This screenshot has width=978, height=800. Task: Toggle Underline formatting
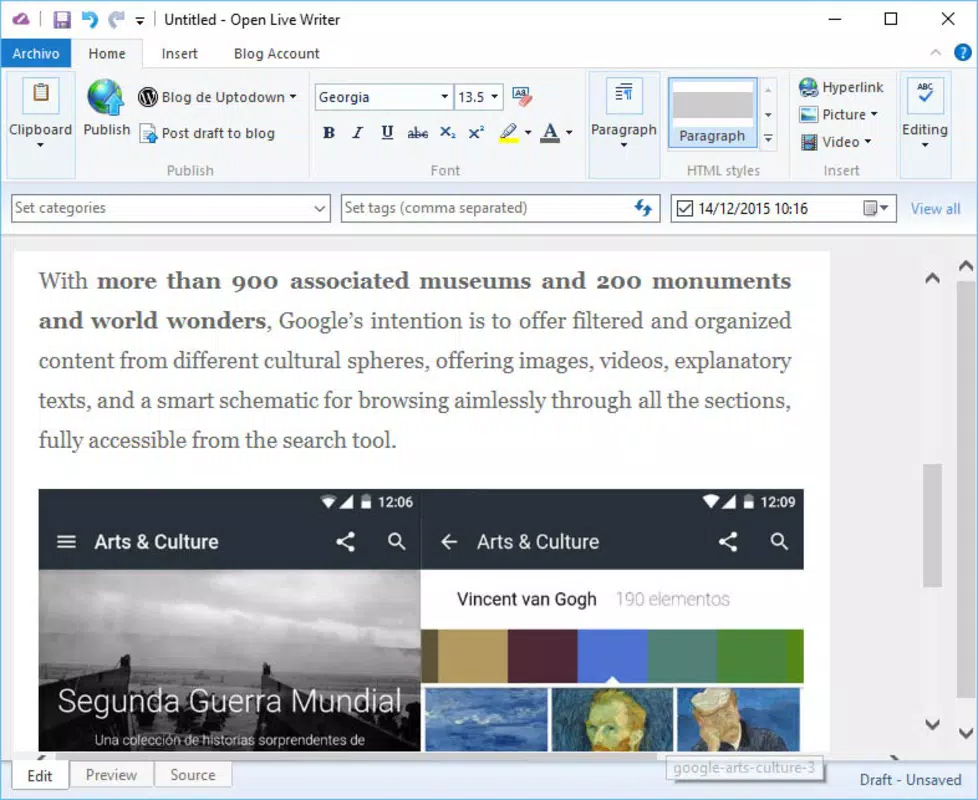pyautogui.click(x=387, y=132)
